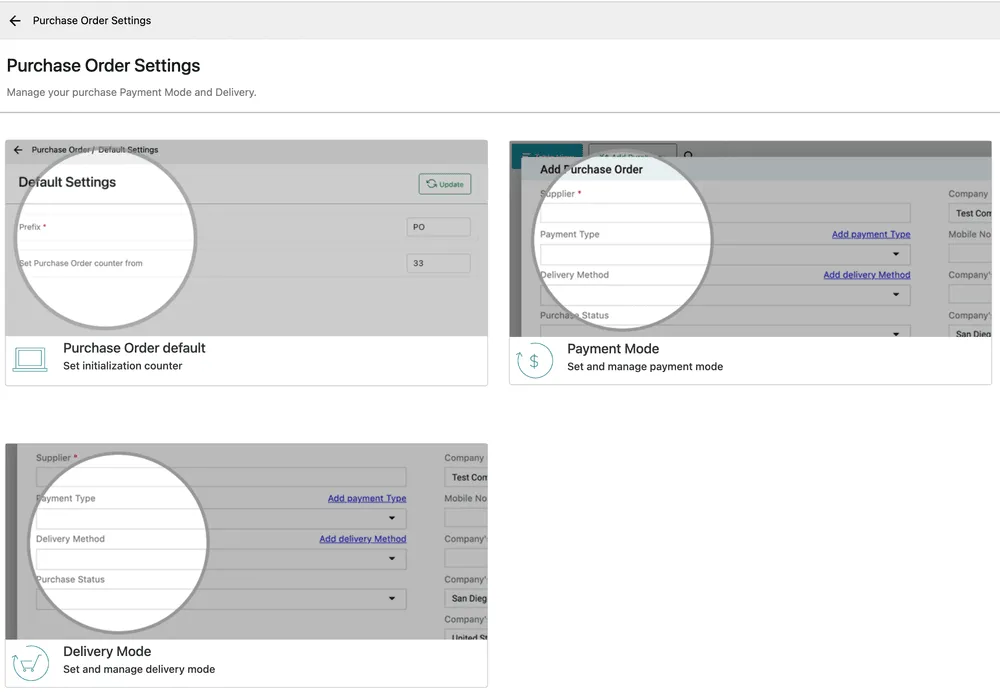Screen dimensions: 1000x697
Task: Click 'Set and manage delivery mode' description
Action: pyautogui.click(x=139, y=670)
